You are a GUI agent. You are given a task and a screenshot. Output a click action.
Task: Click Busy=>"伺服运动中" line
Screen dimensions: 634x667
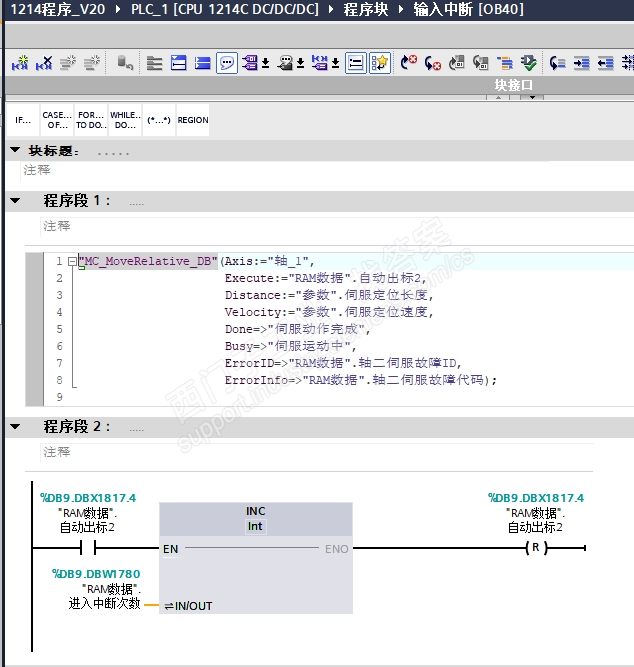(290, 346)
